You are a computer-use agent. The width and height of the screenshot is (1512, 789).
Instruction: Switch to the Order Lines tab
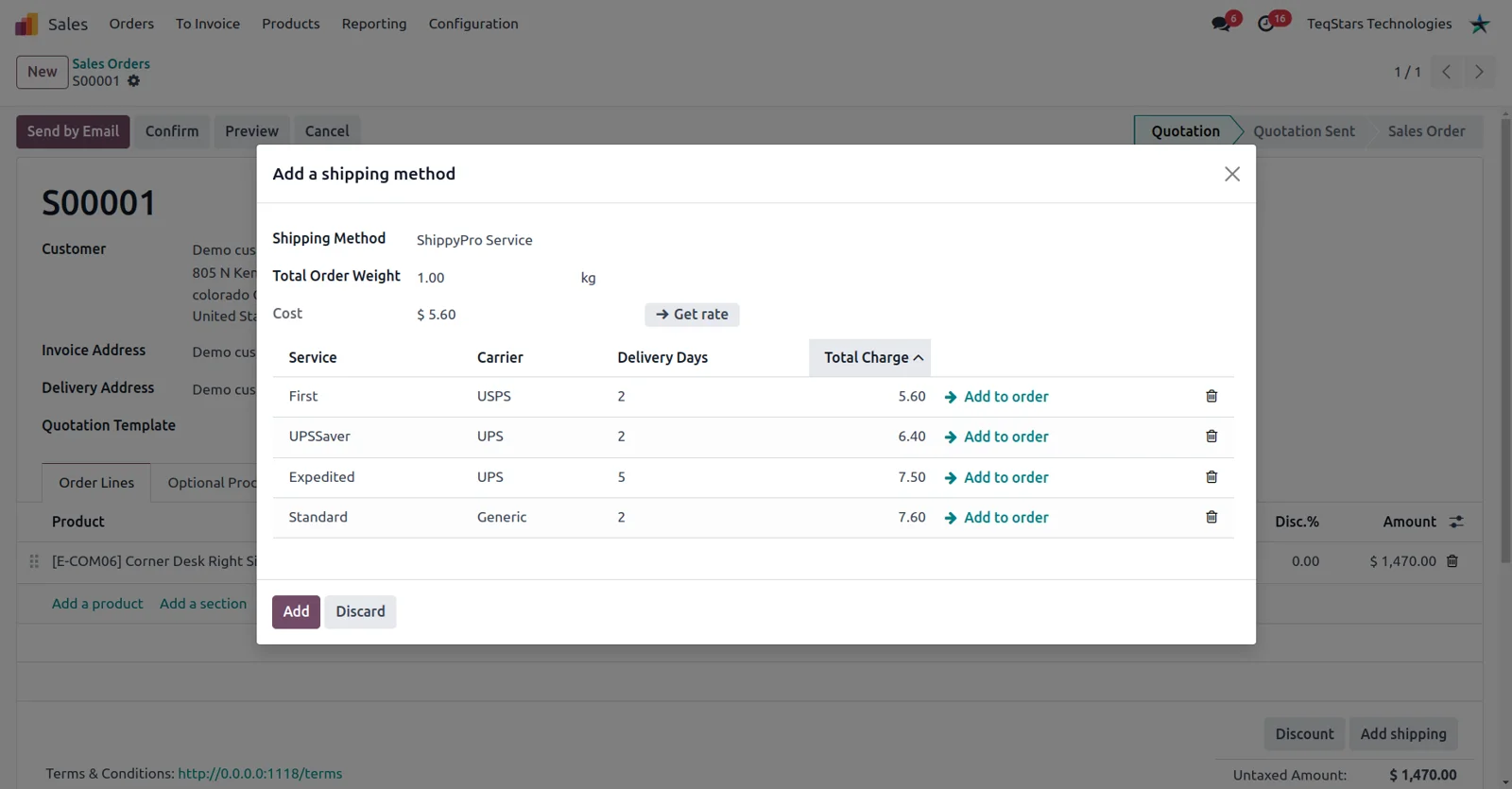click(96, 483)
